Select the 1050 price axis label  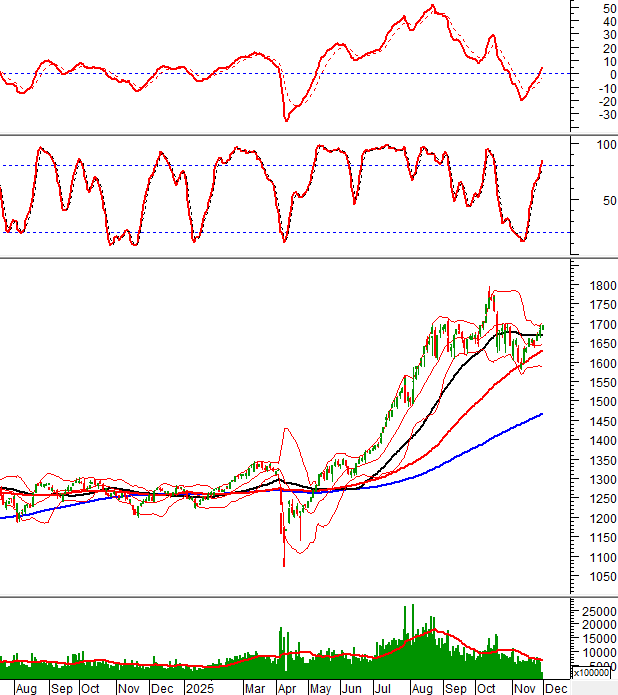pyautogui.click(x=591, y=577)
